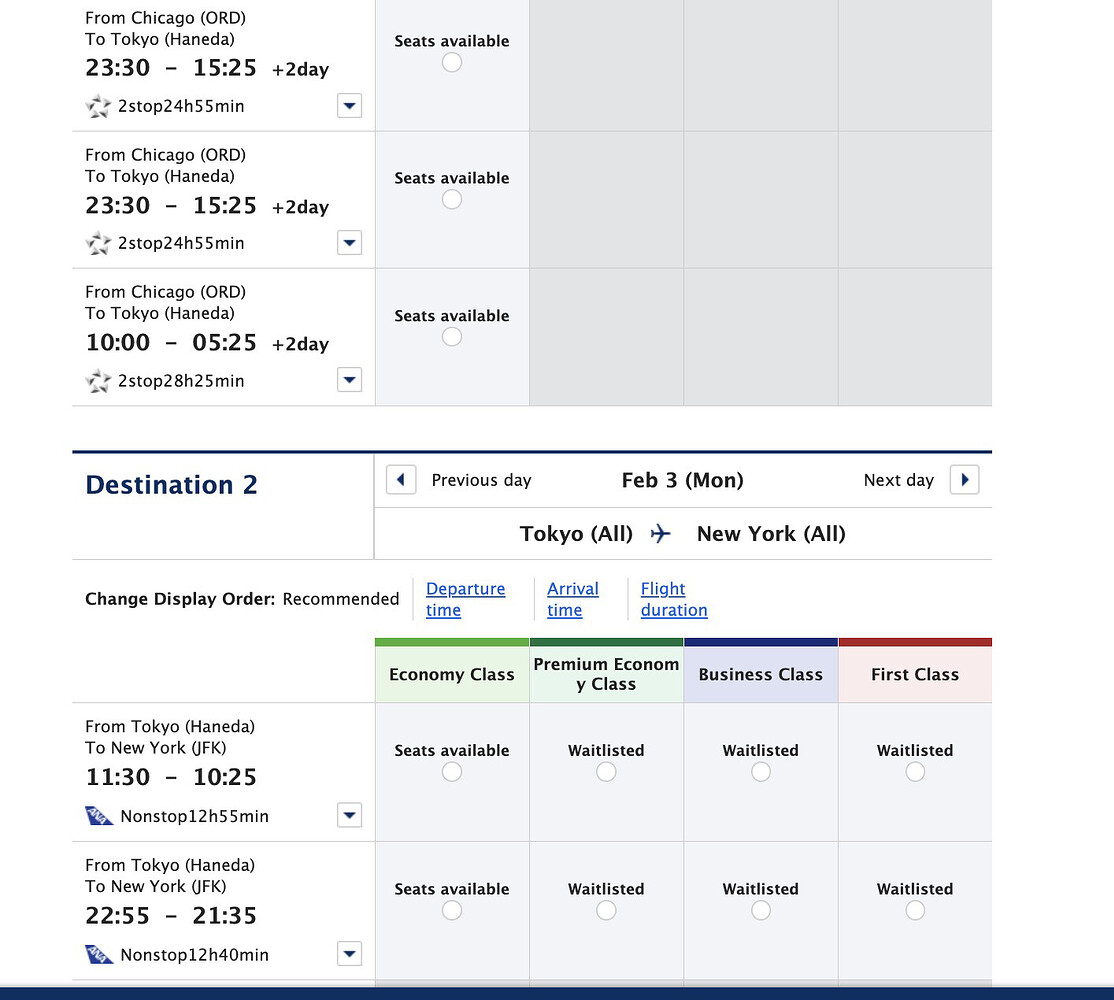Sort flights by Arrival time
The image size is (1114, 1000).
click(x=572, y=599)
